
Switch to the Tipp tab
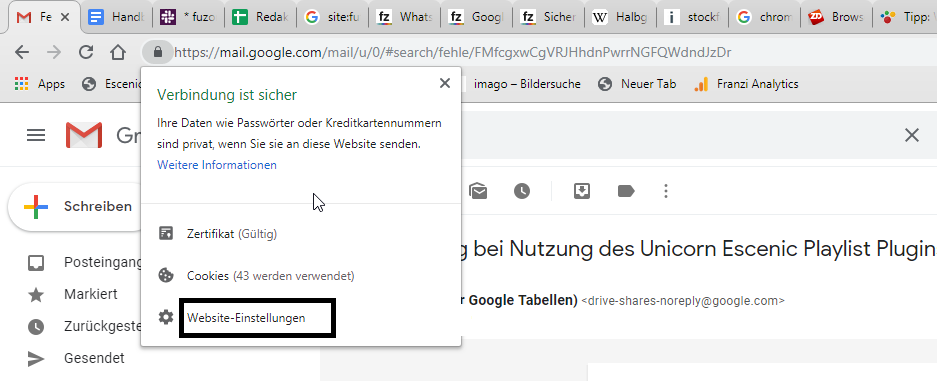click(x=905, y=17)
